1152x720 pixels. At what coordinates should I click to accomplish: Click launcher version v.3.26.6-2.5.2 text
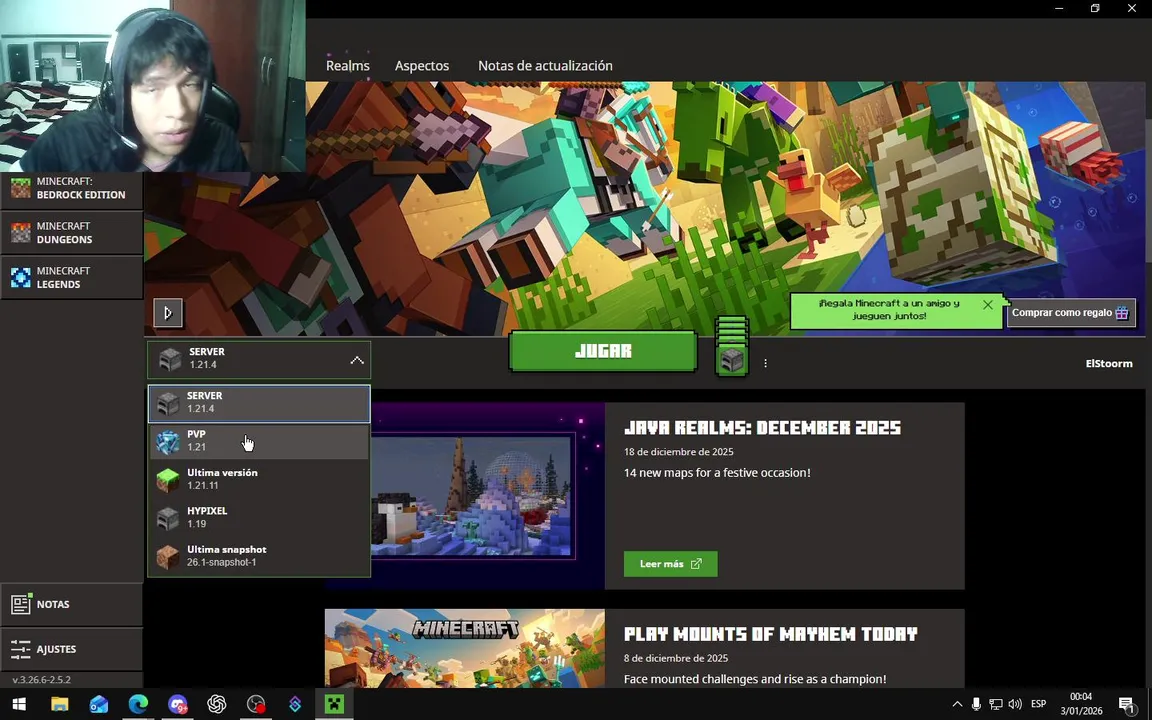point(42,680)
